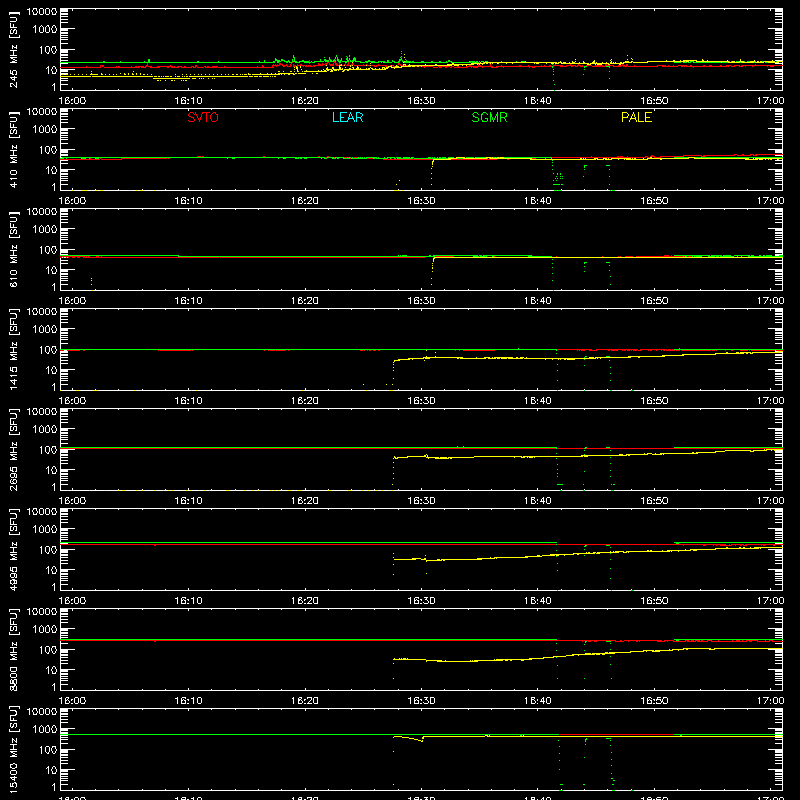This screenshot has width=800, height=800.
Task: Click 16:10 tick label under 410 MHz panel
Action: coord(189,201)
